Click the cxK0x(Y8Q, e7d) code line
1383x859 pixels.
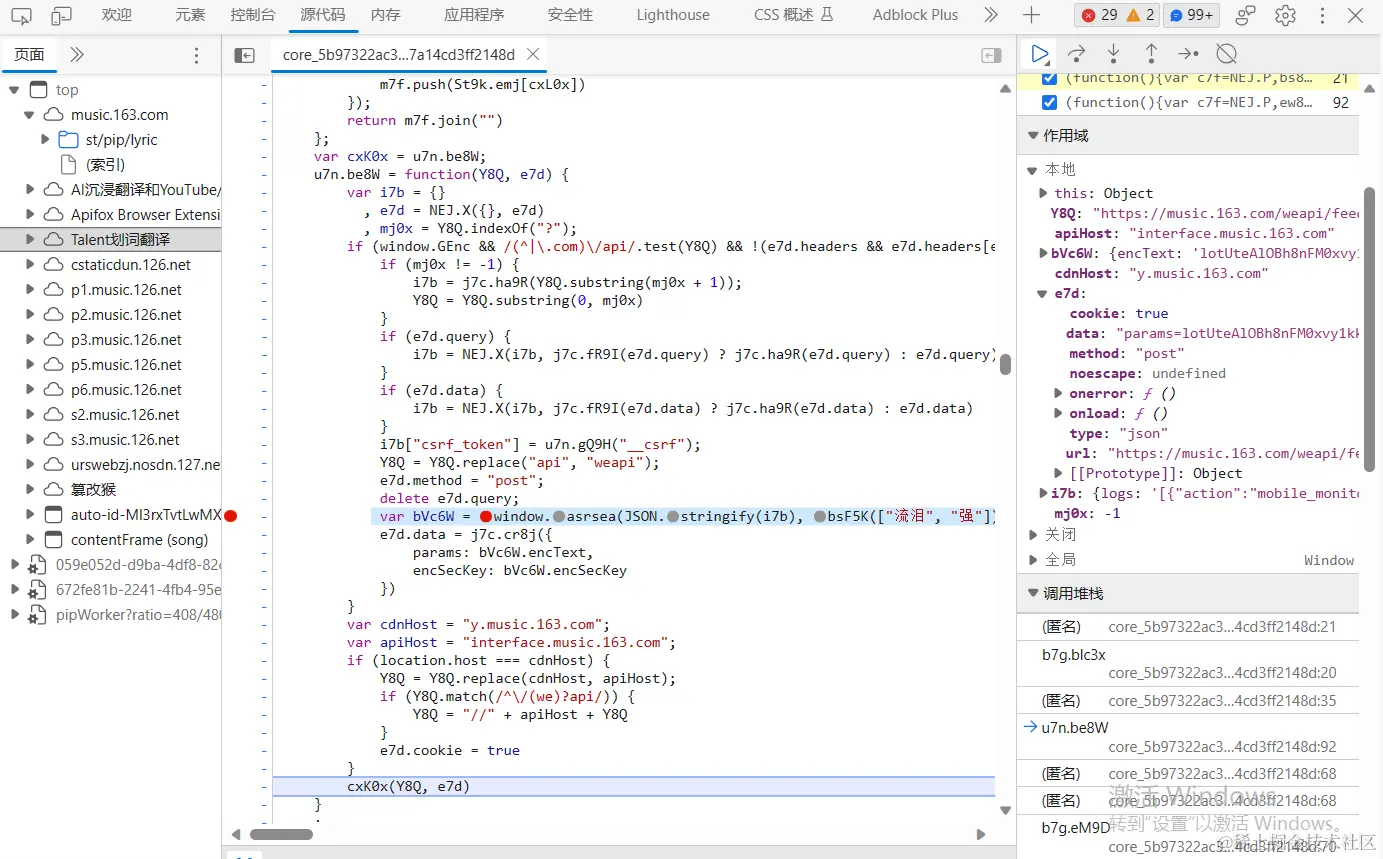coord(408,786)
